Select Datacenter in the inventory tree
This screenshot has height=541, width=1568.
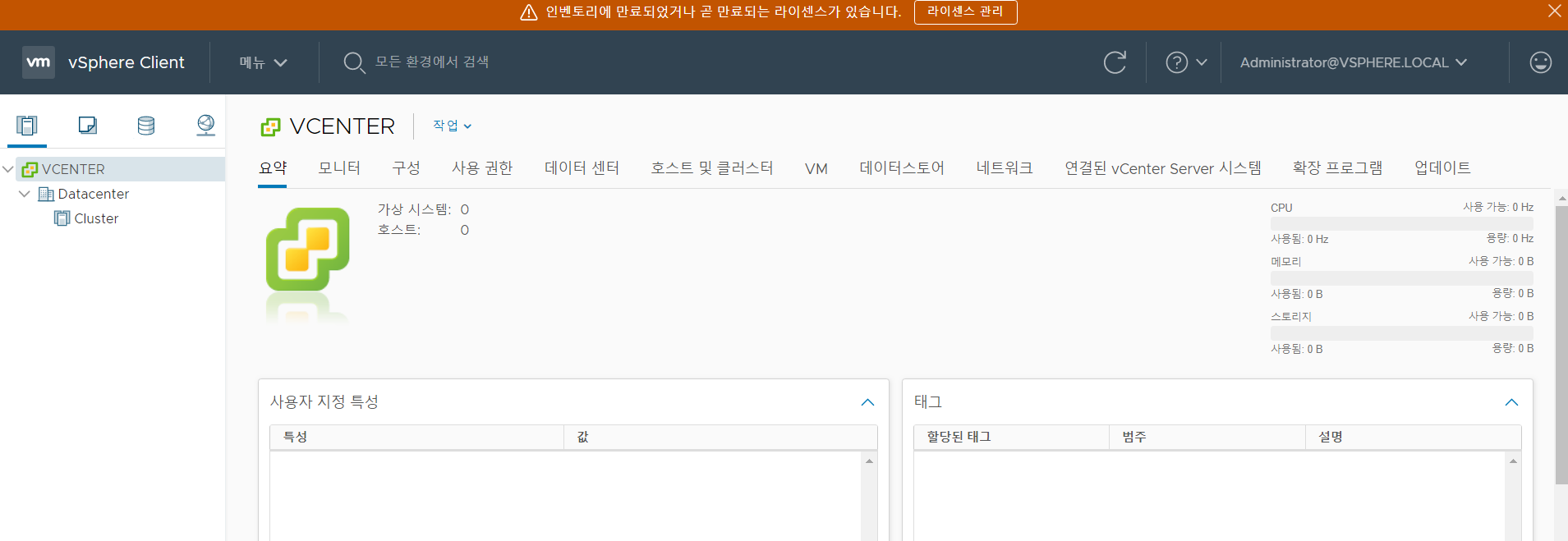click(93, 194)
